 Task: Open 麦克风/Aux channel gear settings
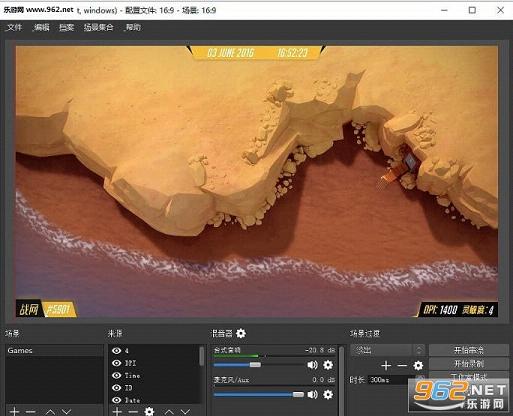pyautogui.click(x=328, y=395)
